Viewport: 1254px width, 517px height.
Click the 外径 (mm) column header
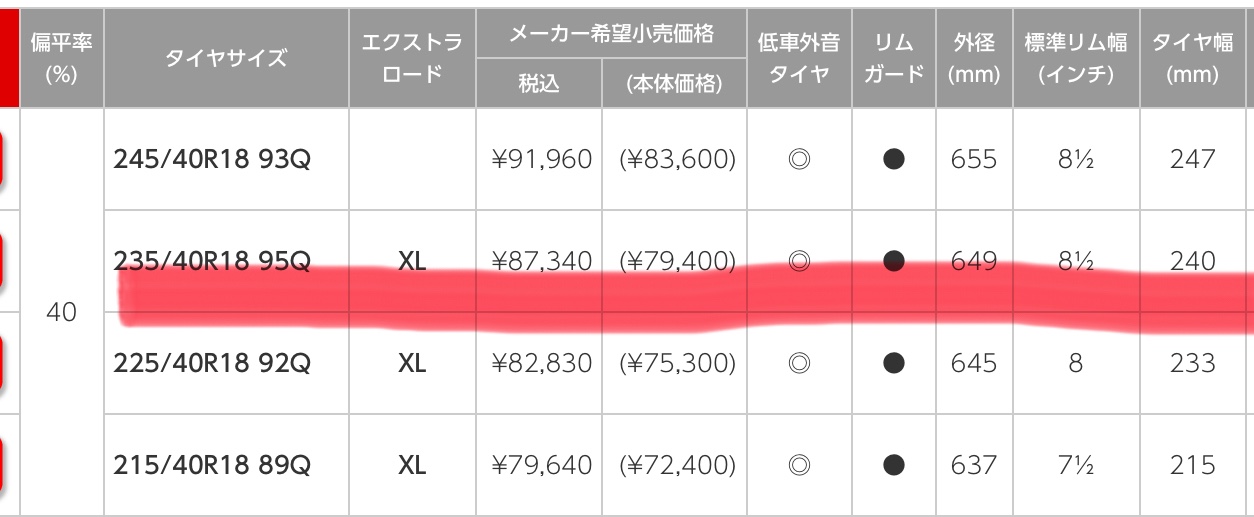(973, 58)
